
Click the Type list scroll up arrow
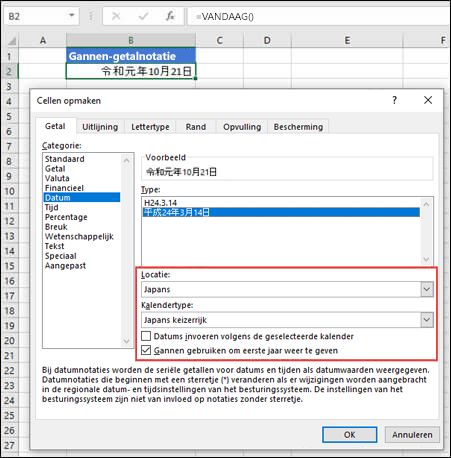426,204
